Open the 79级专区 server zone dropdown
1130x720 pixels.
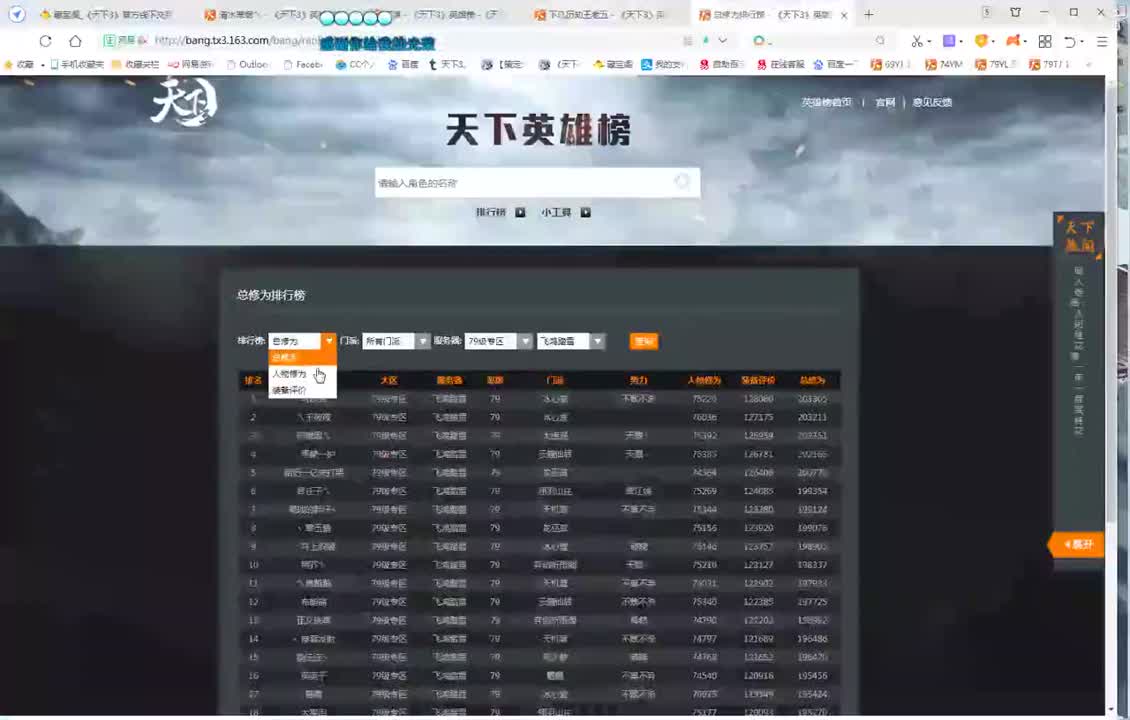point(497,341)
